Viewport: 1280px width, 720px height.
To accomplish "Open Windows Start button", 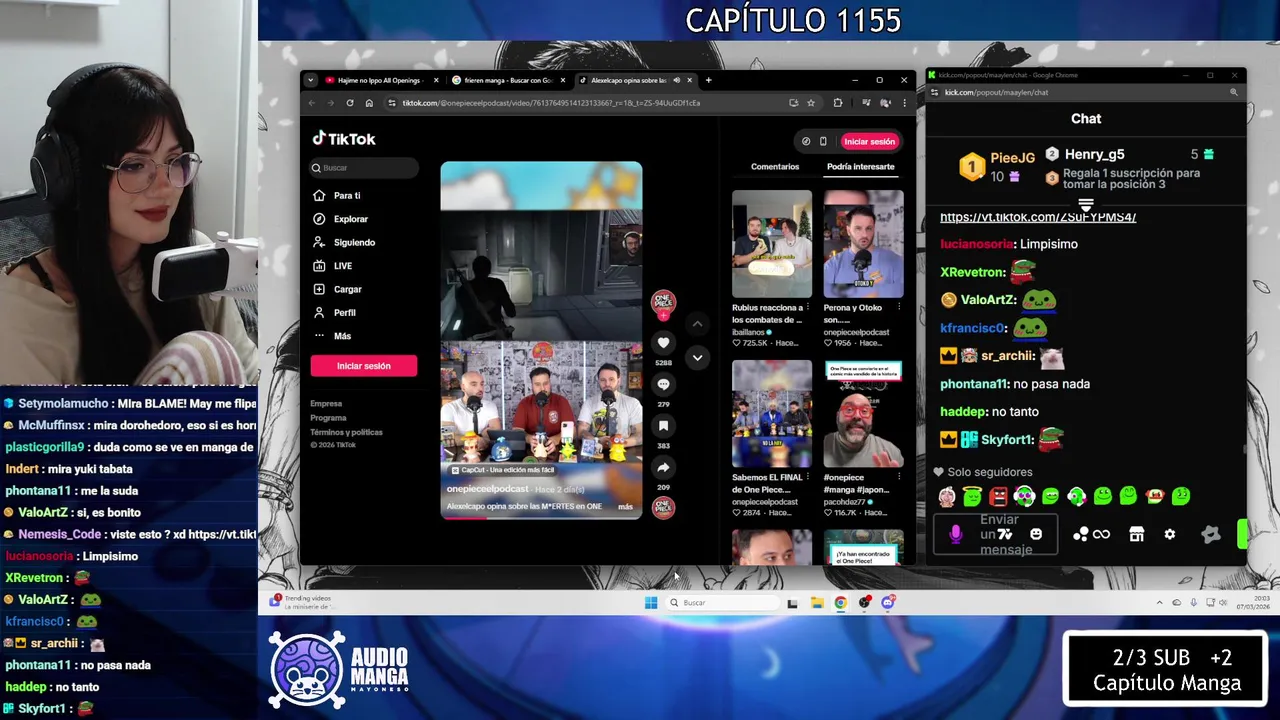I will tap(651, 602).
